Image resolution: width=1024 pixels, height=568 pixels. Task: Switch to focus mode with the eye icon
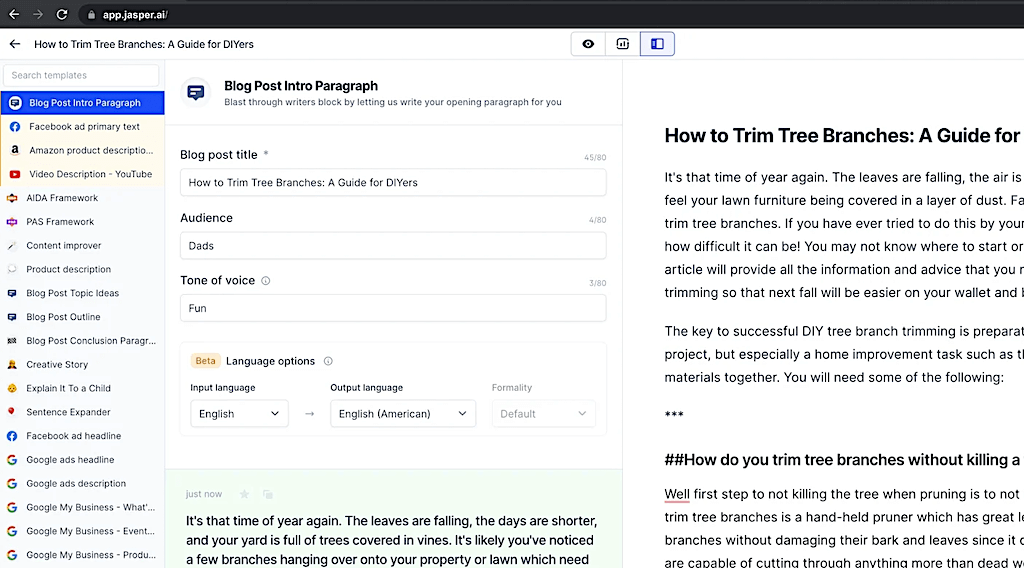tap(588, 44)
